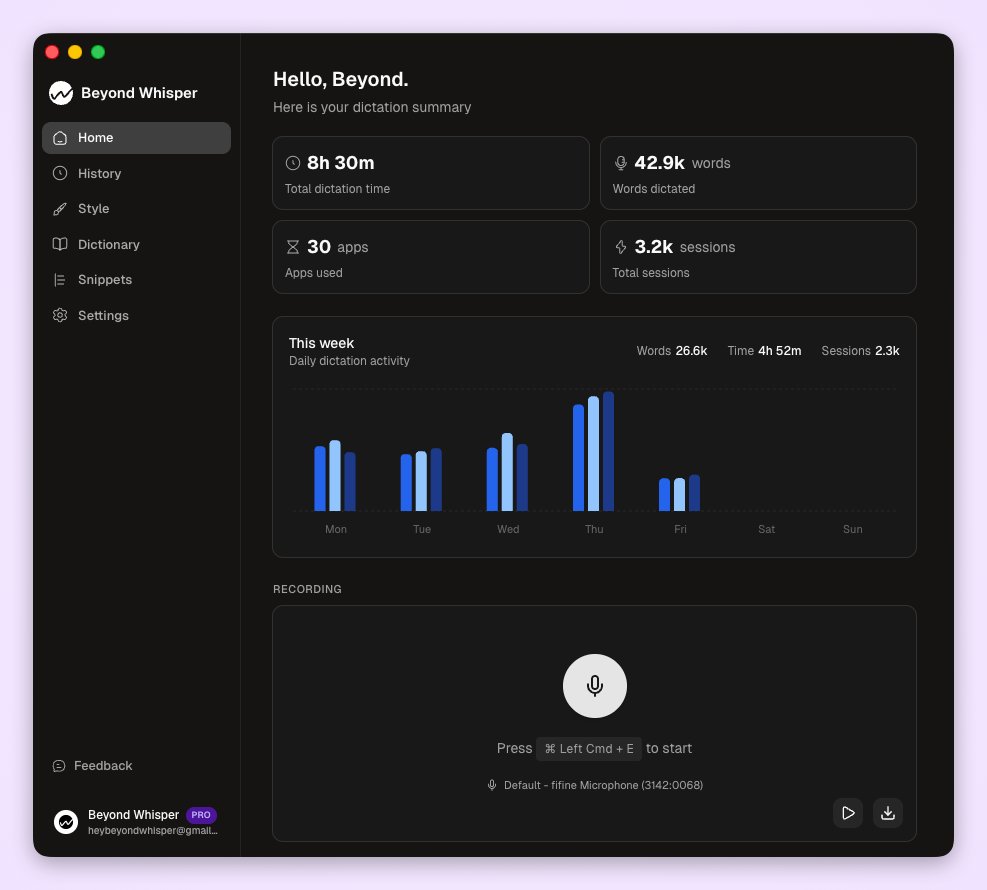Play the last recording
Image resolution: width=987 pixels, height=890 pixels.
pos(848,813)
